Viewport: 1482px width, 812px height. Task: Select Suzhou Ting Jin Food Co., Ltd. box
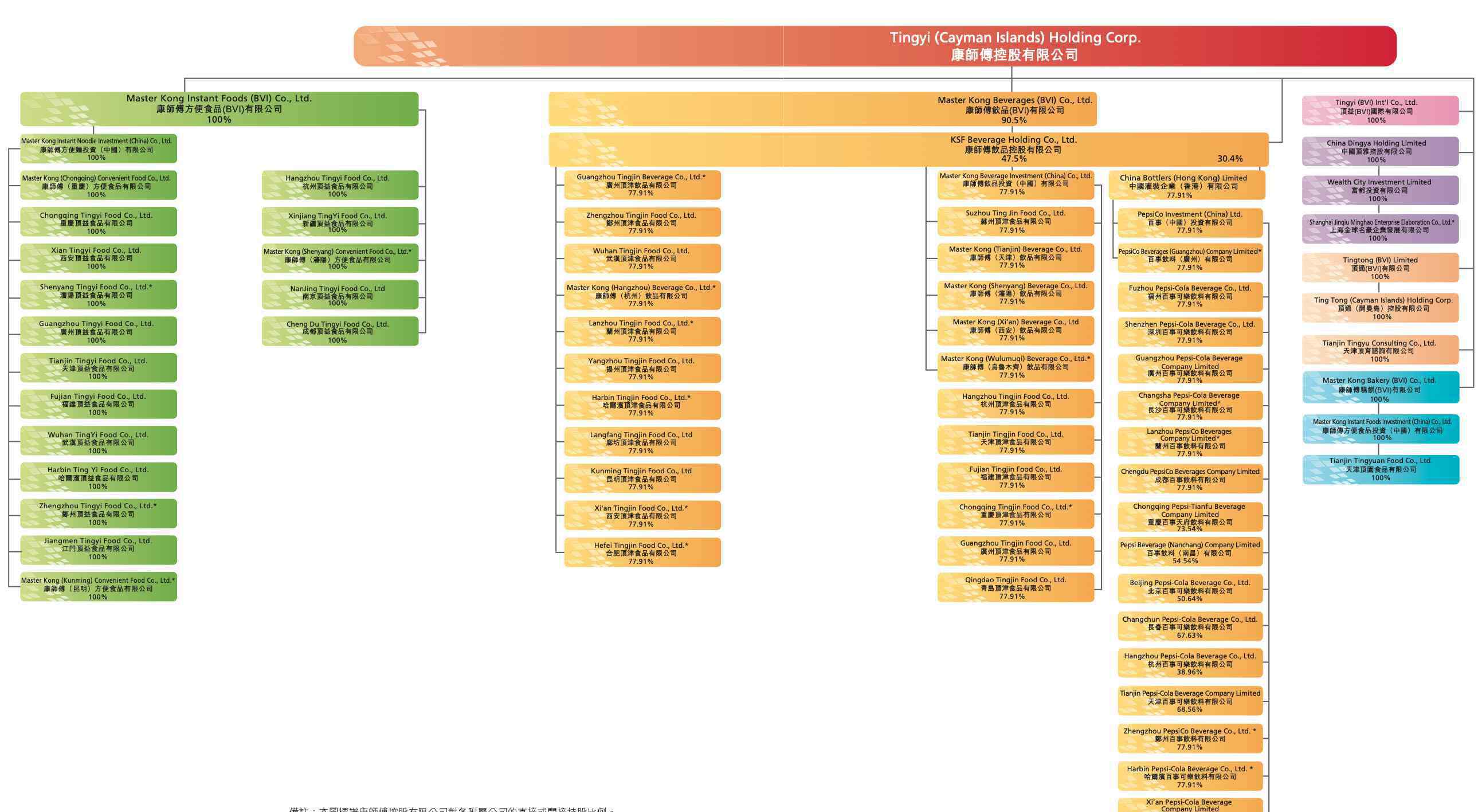click(1016, 221)
